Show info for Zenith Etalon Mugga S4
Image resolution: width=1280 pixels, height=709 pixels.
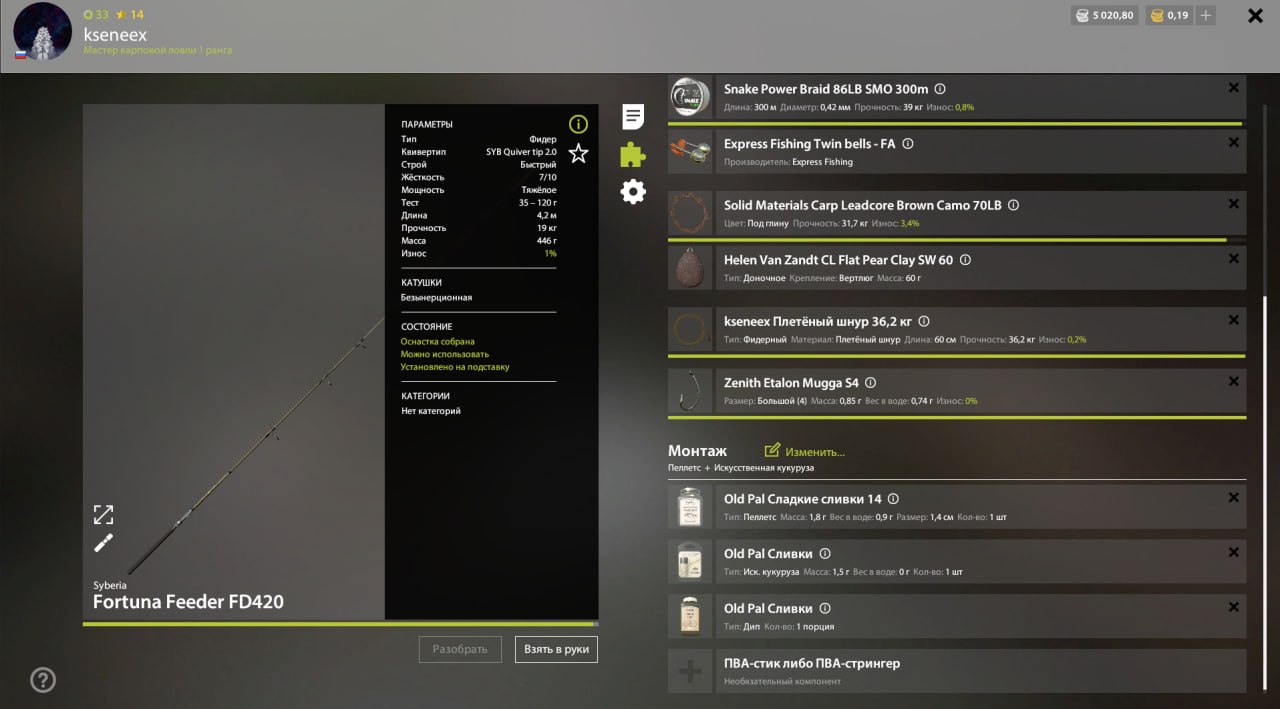coord(870,383)
